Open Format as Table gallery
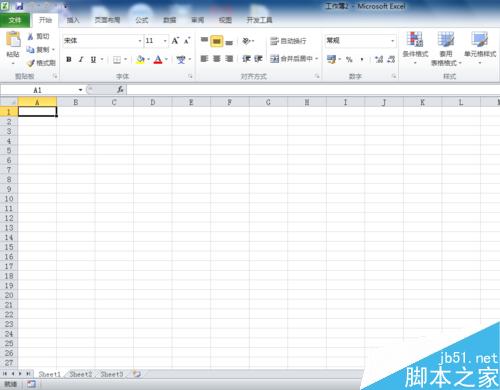Image resolution: width=500 pixels, height=390 pixels. click(446, 48)
